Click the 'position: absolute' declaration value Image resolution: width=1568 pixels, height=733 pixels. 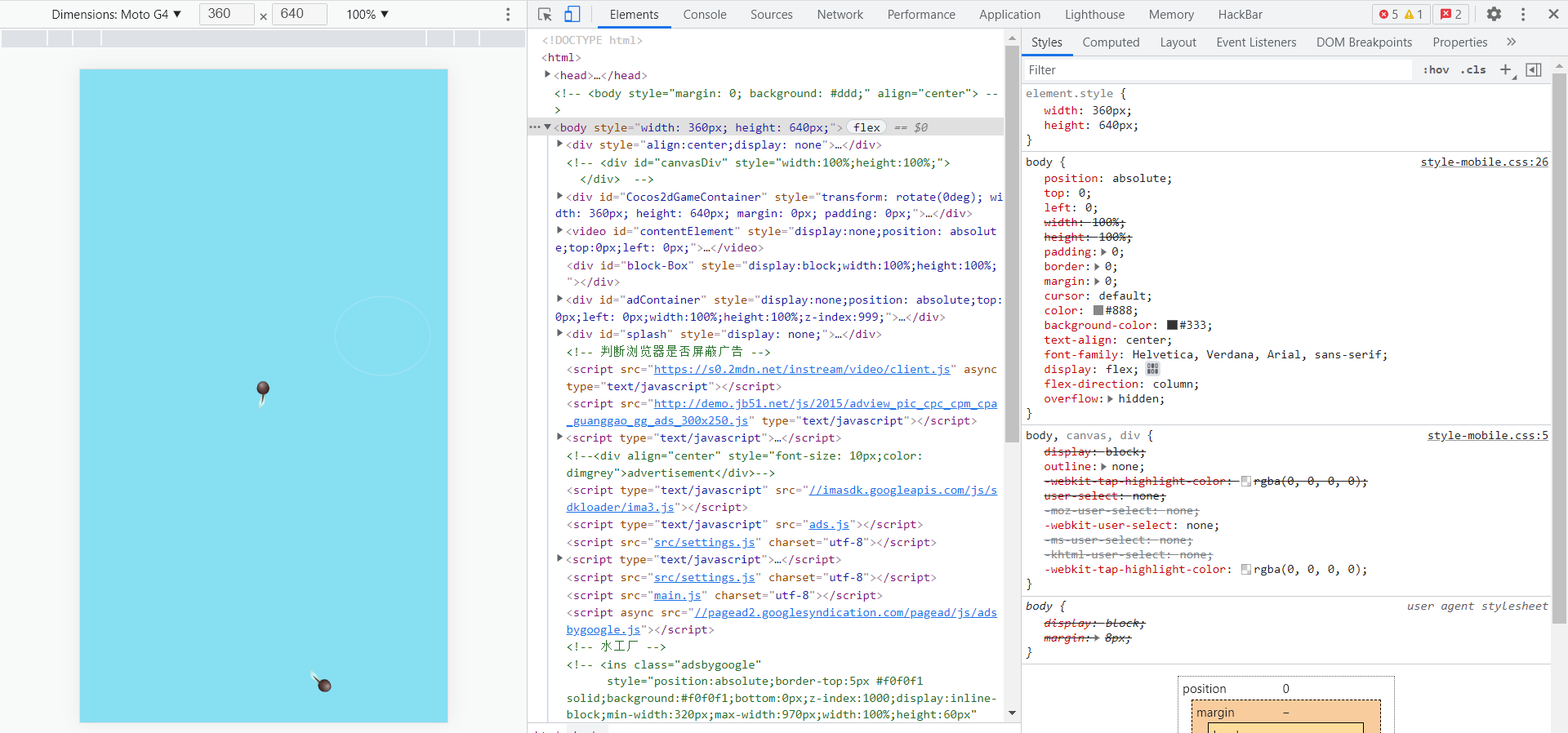[x=1141, y=179]
